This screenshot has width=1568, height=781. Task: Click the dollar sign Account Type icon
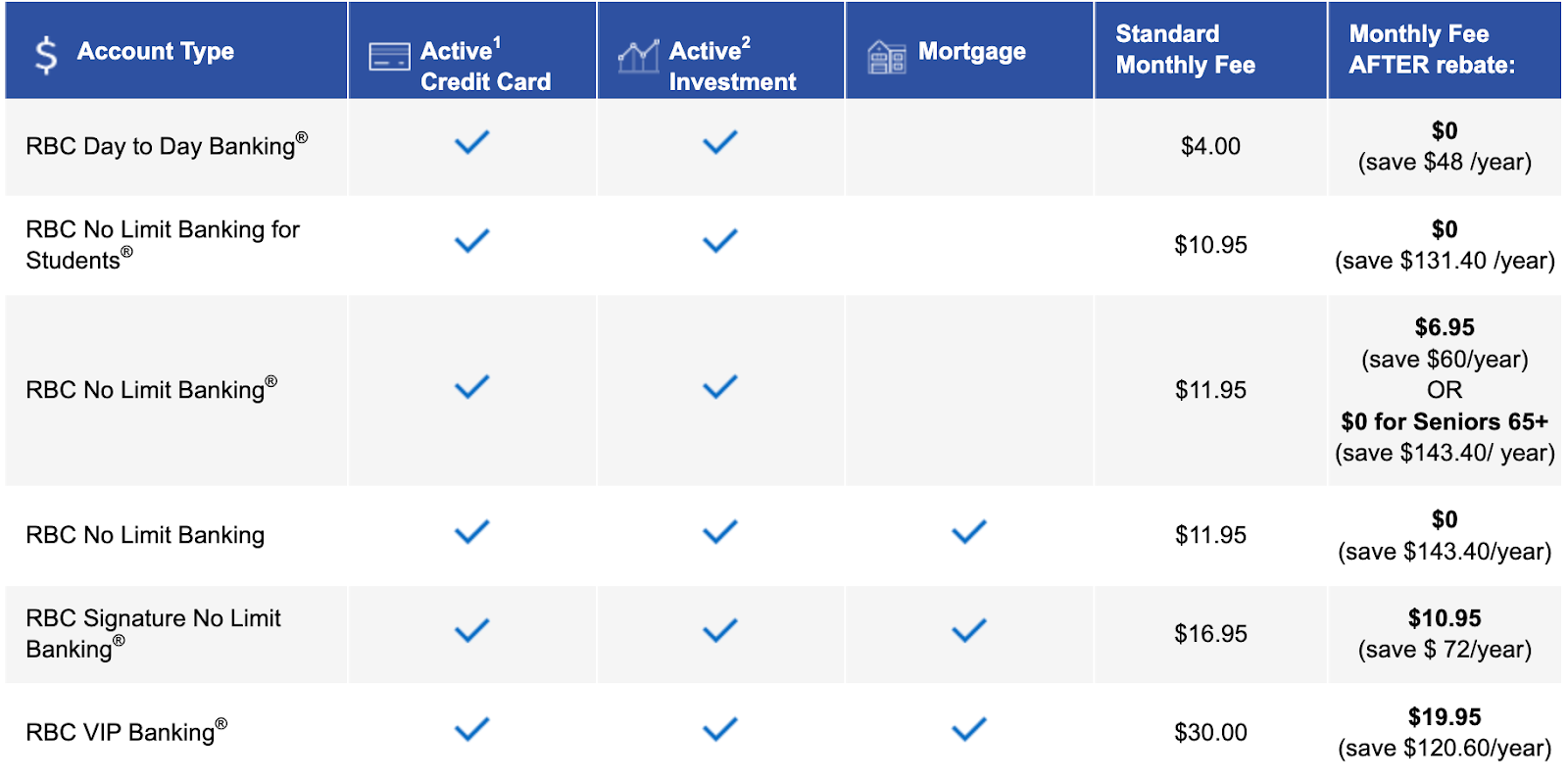45,55
